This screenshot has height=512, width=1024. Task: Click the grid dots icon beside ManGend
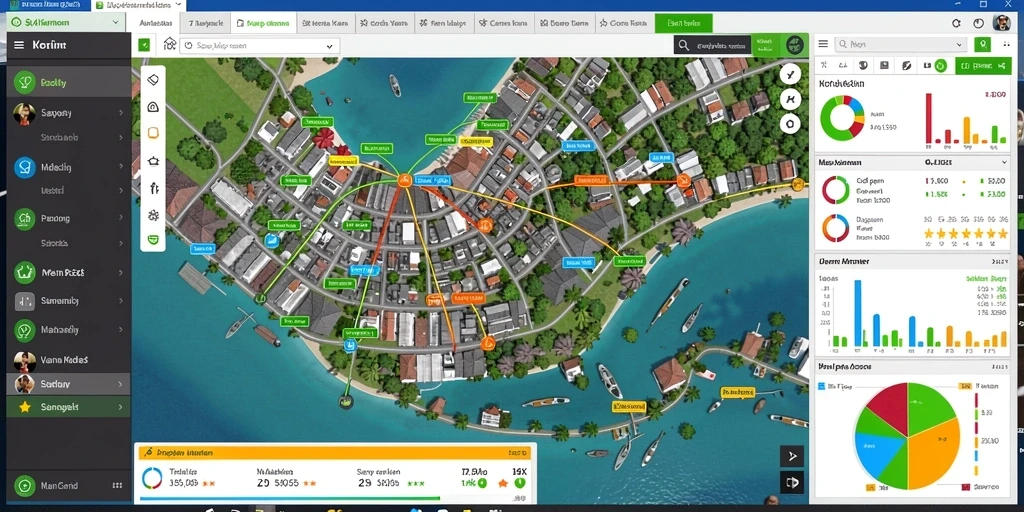(x=118, y=486)
